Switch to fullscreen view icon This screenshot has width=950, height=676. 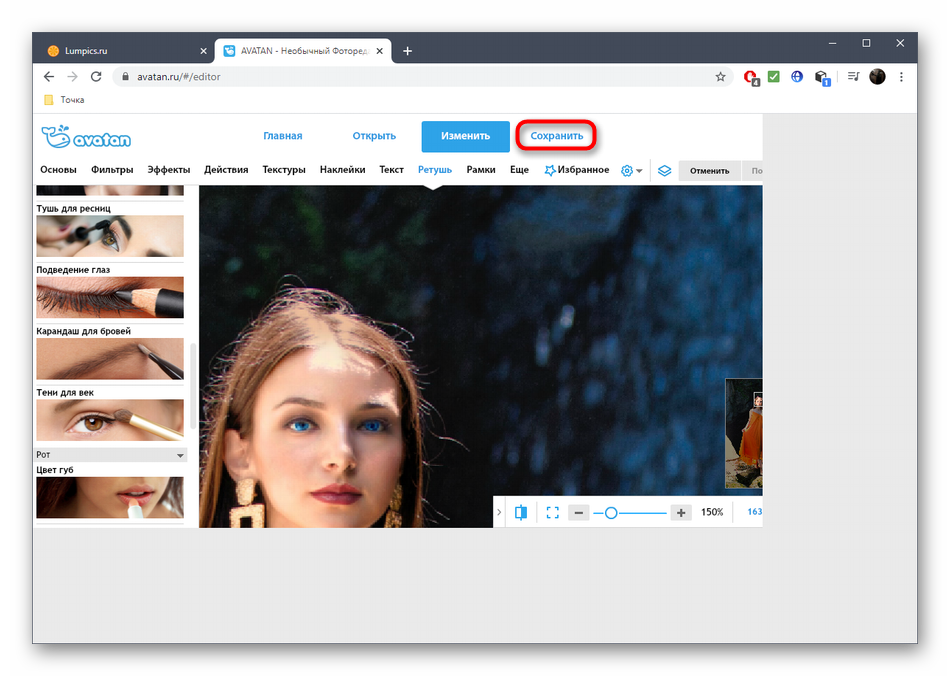click(x=553, y=512)
